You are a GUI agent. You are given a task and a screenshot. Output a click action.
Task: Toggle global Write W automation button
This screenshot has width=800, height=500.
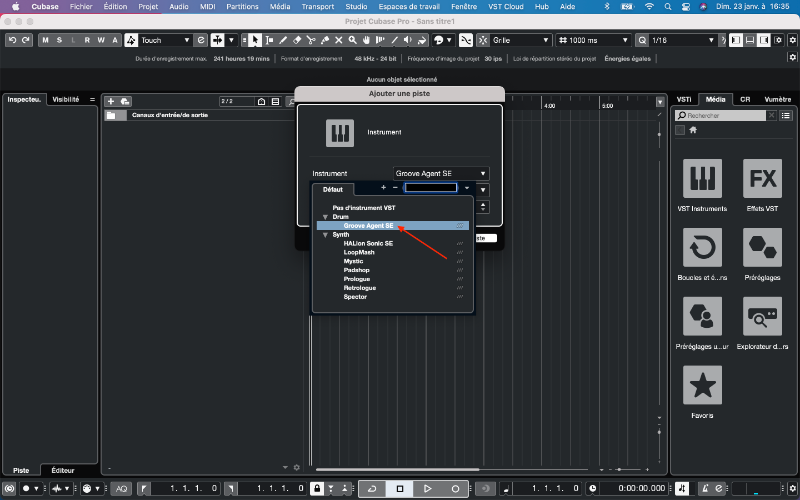coord(101,40)
